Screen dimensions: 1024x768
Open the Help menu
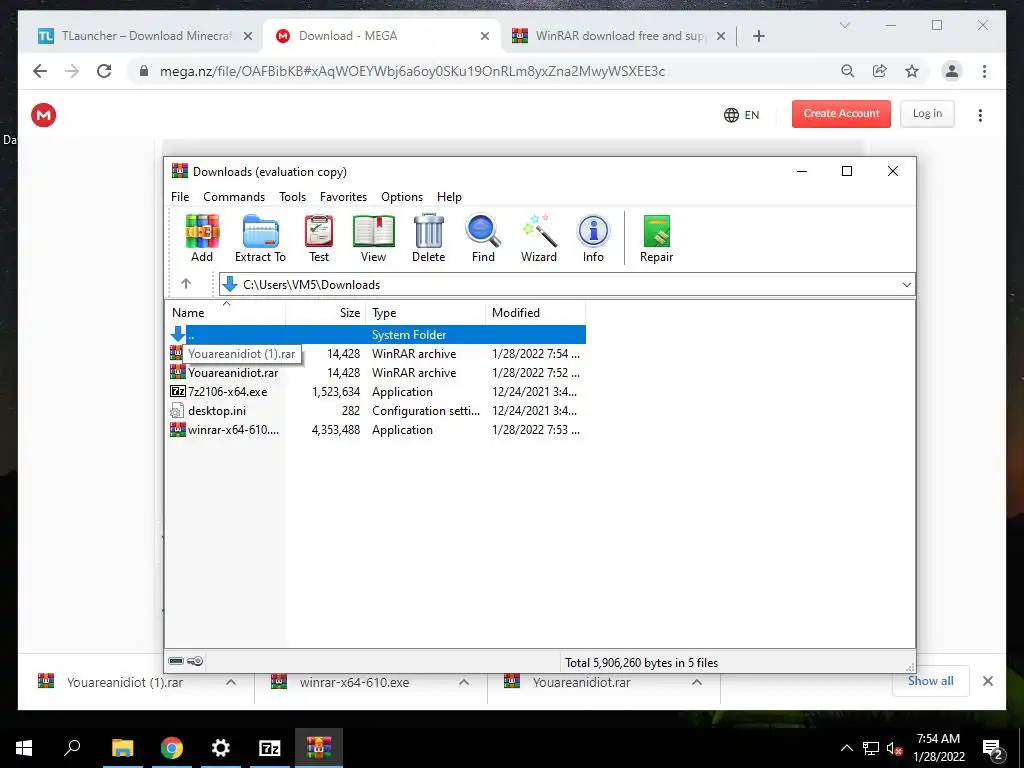point(449,197)
